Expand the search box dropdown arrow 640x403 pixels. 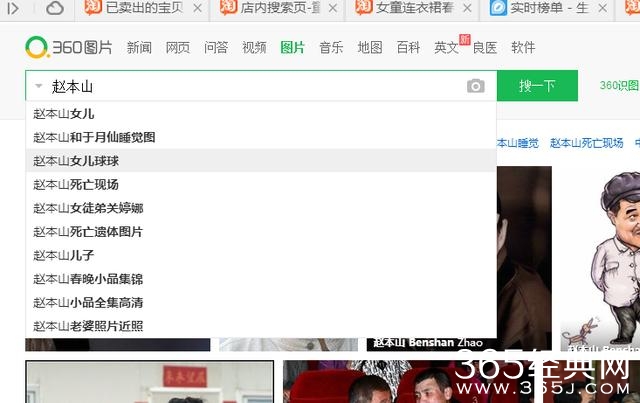tap(38, 87)
